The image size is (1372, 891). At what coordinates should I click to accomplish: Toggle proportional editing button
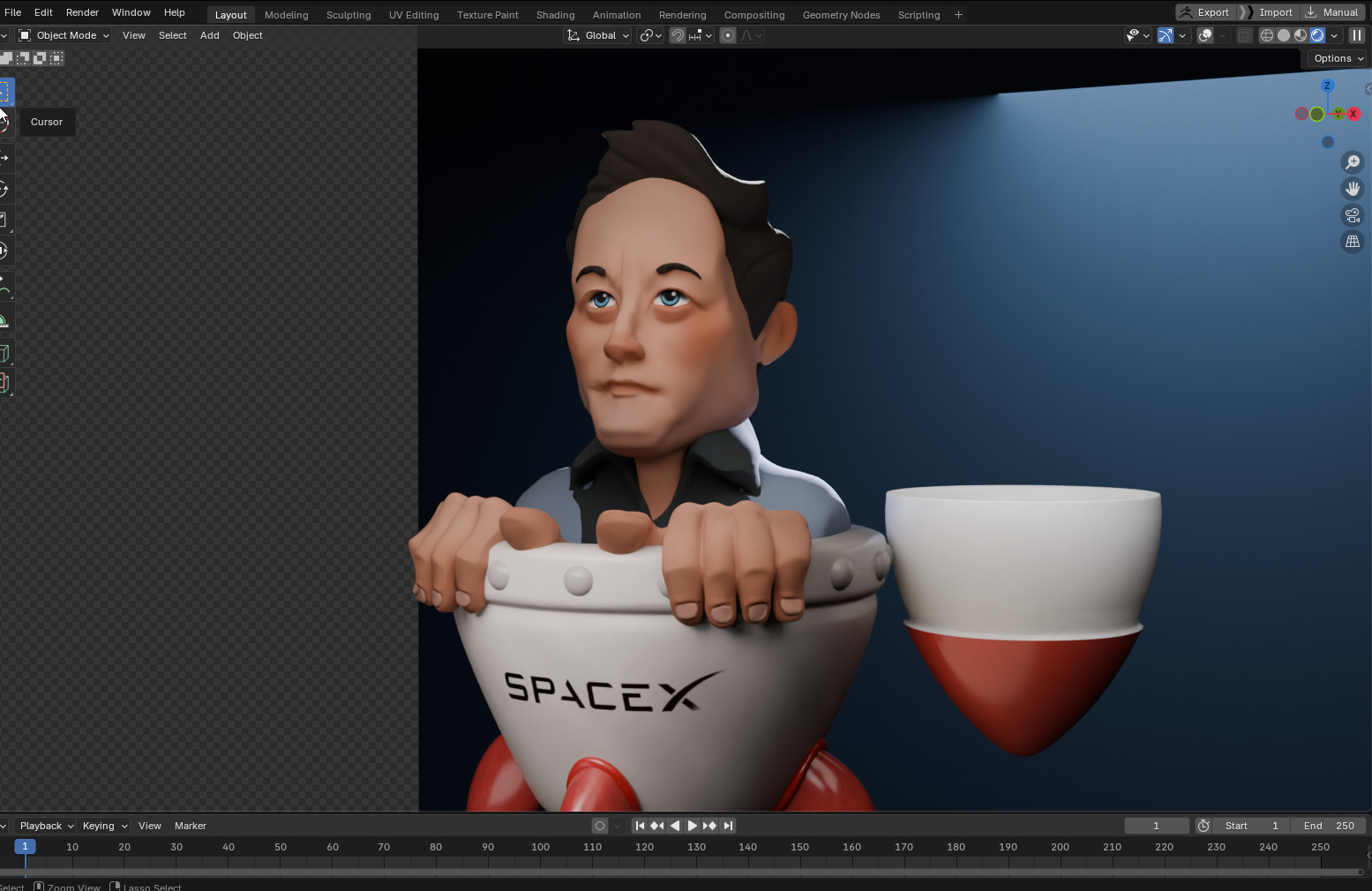(x=728, y=35)
